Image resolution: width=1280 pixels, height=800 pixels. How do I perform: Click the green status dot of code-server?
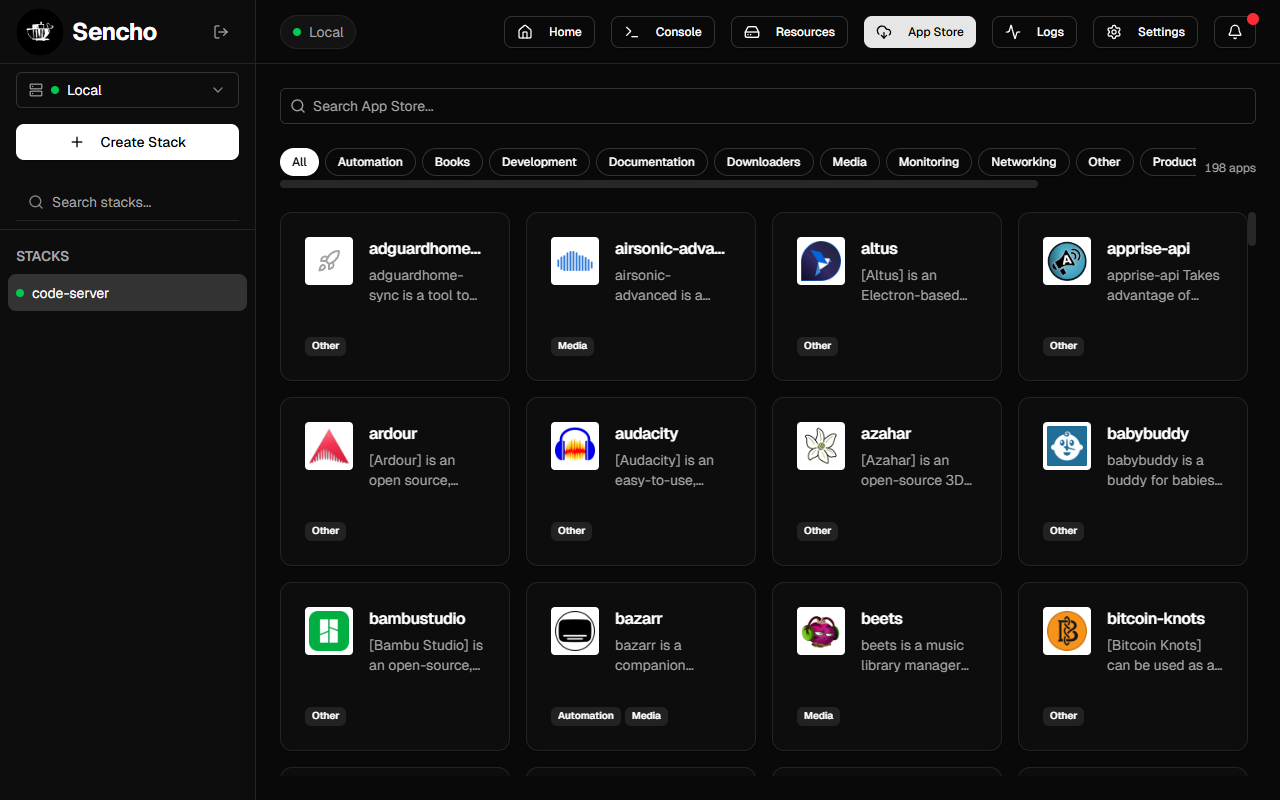pos(20,293)
